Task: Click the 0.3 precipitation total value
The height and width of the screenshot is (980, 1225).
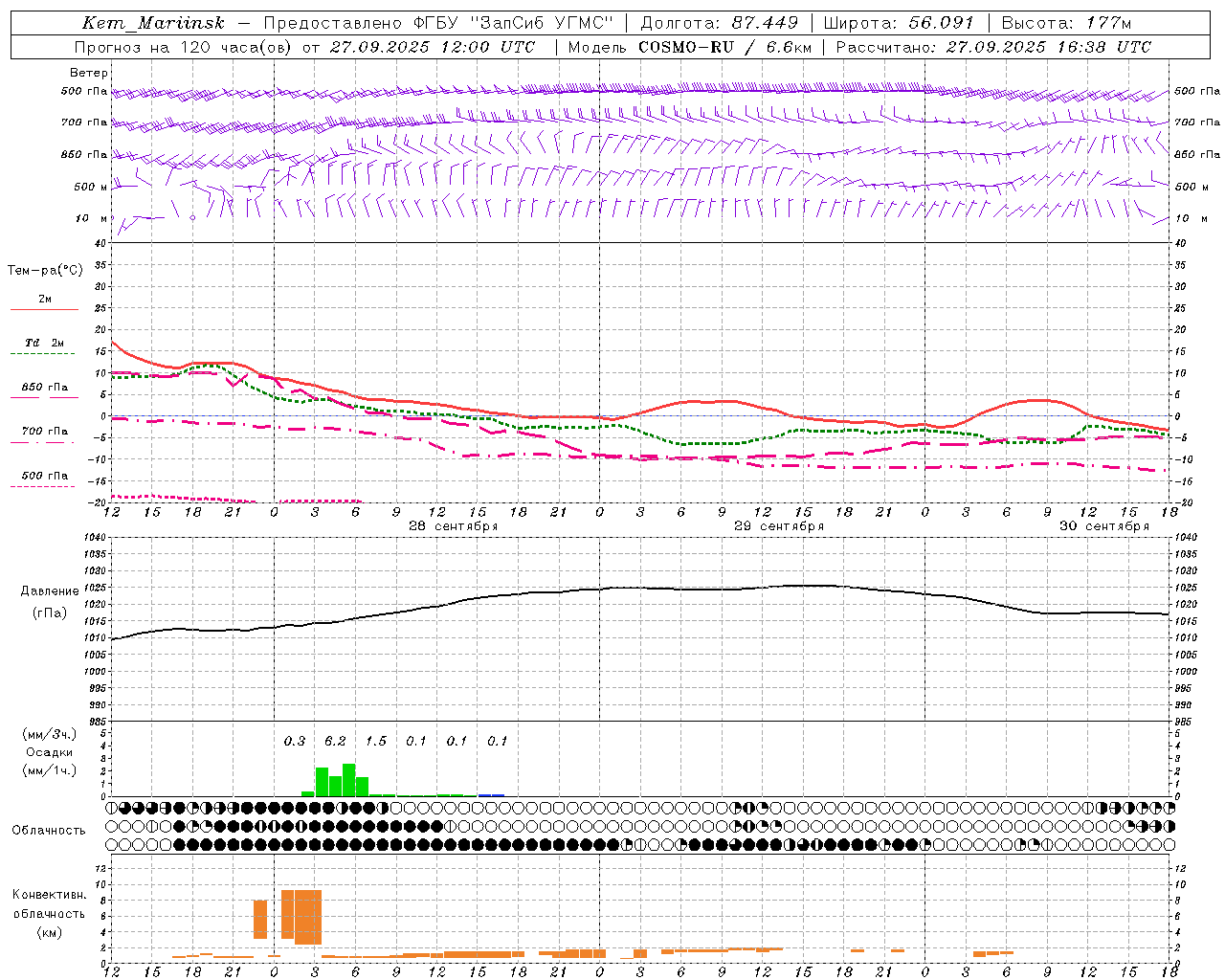Action: (x=295, y=742)
